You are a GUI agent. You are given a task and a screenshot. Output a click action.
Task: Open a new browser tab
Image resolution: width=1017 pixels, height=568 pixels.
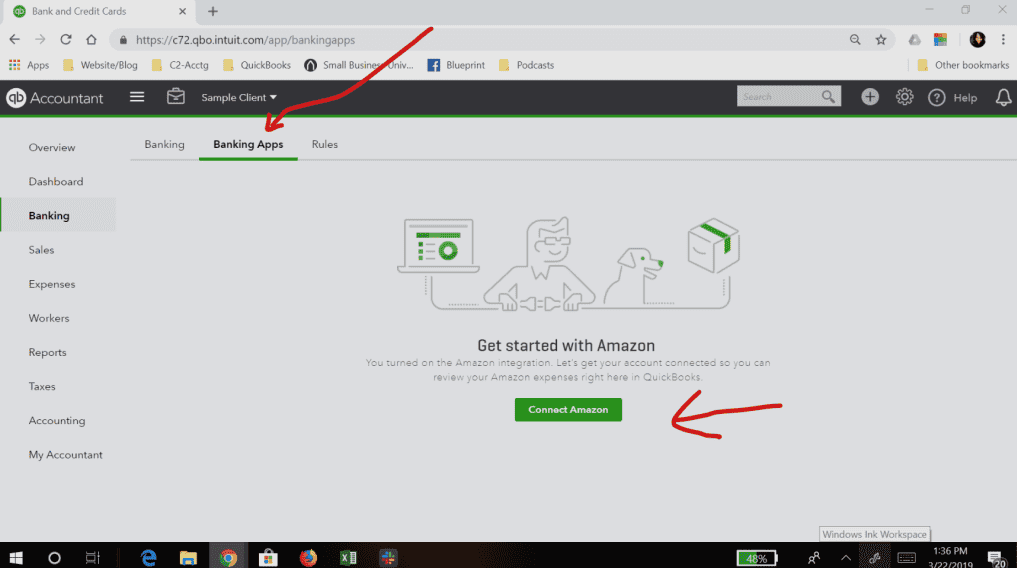pyautogui.click(x=213, y=11)
